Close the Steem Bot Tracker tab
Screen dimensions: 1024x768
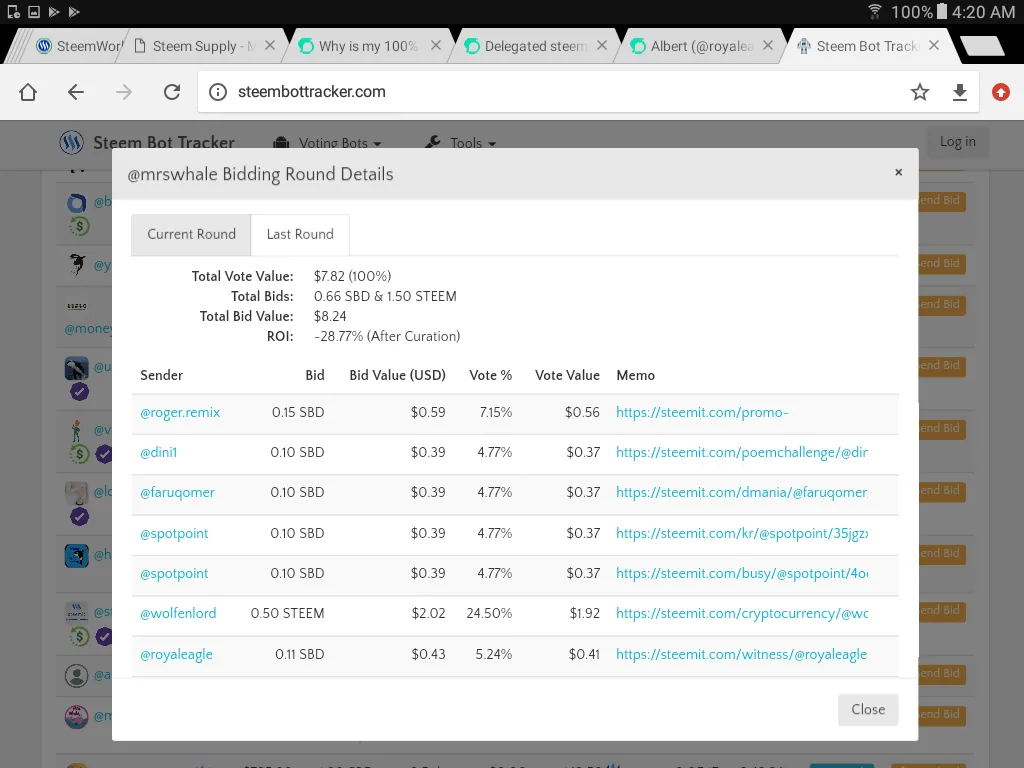tap(934, 46)
